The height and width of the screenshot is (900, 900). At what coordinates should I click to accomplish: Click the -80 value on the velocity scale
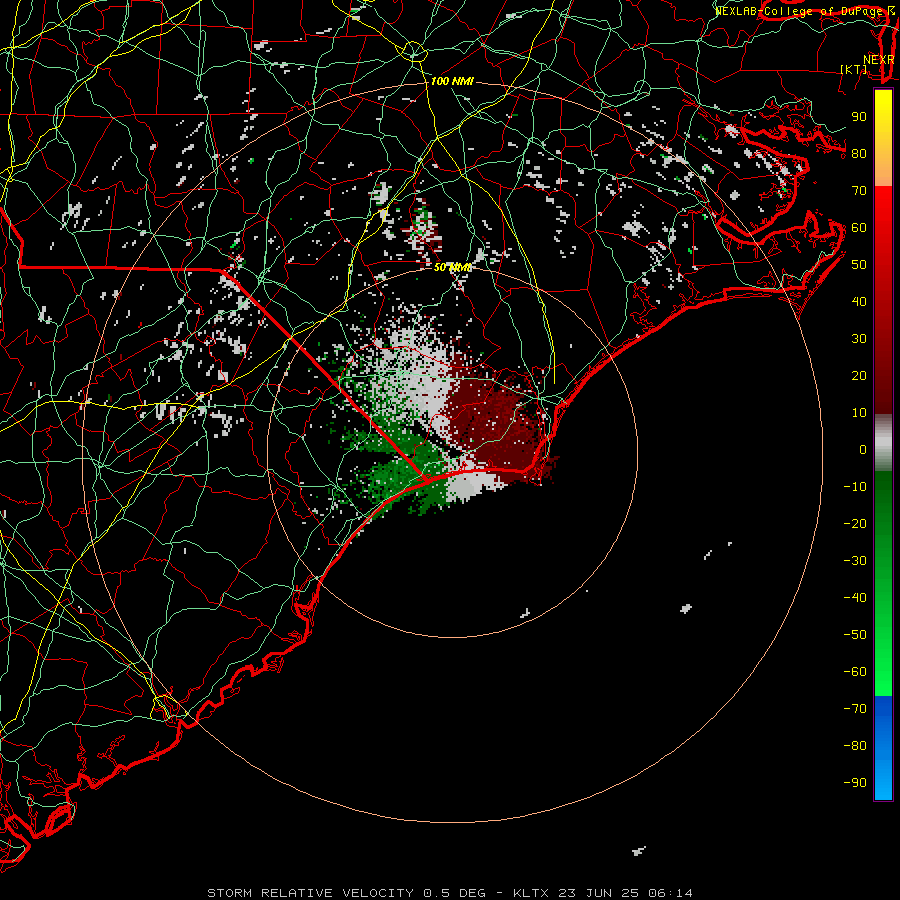point(855,746)
